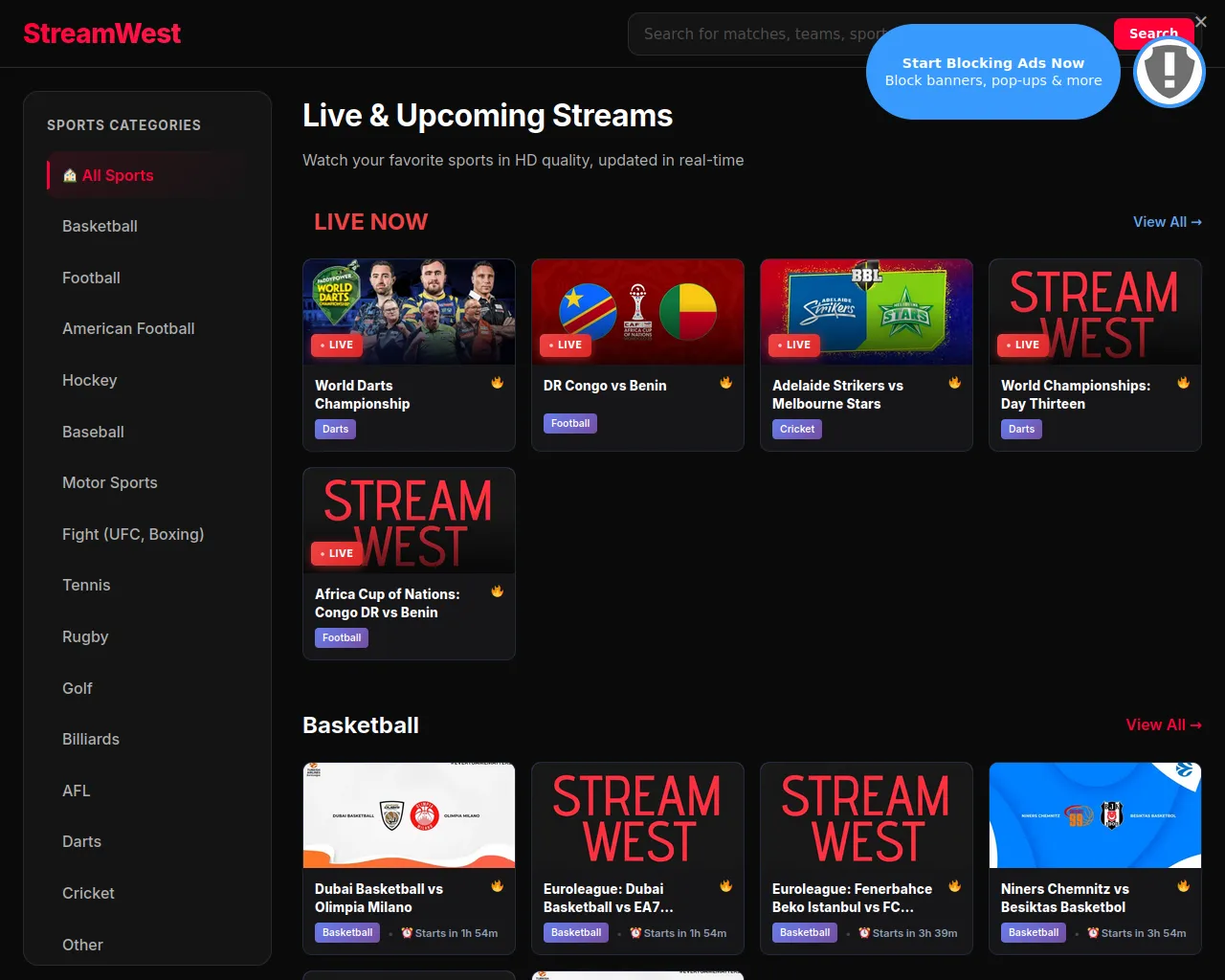Click the Start Blocking Ads Now banner

point(993,72)
